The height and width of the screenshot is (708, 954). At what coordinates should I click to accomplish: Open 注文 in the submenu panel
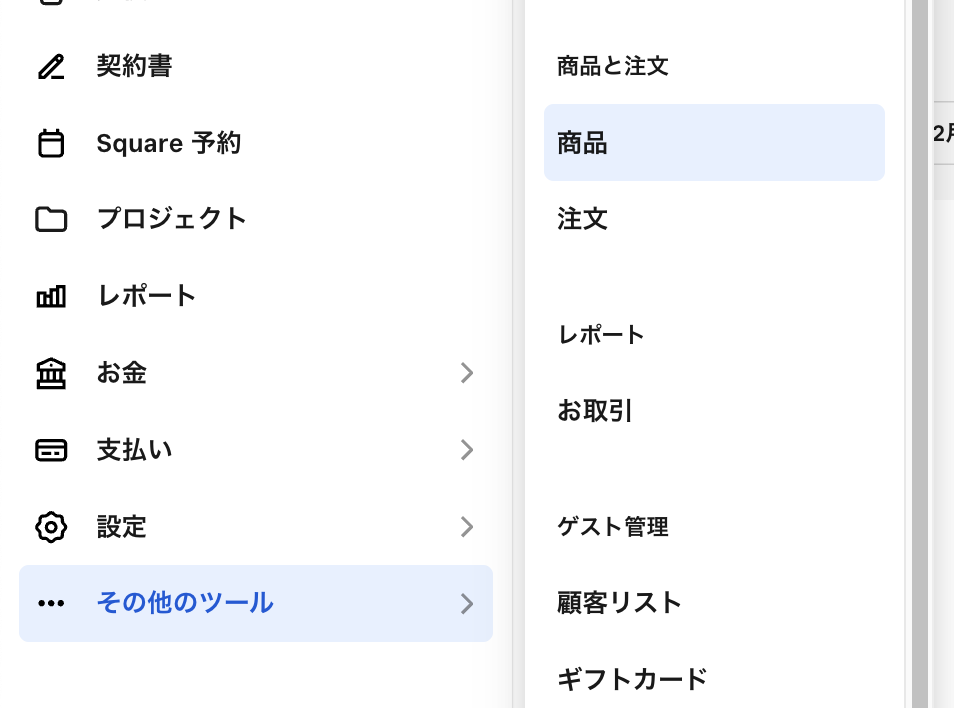tap(714, 219)
